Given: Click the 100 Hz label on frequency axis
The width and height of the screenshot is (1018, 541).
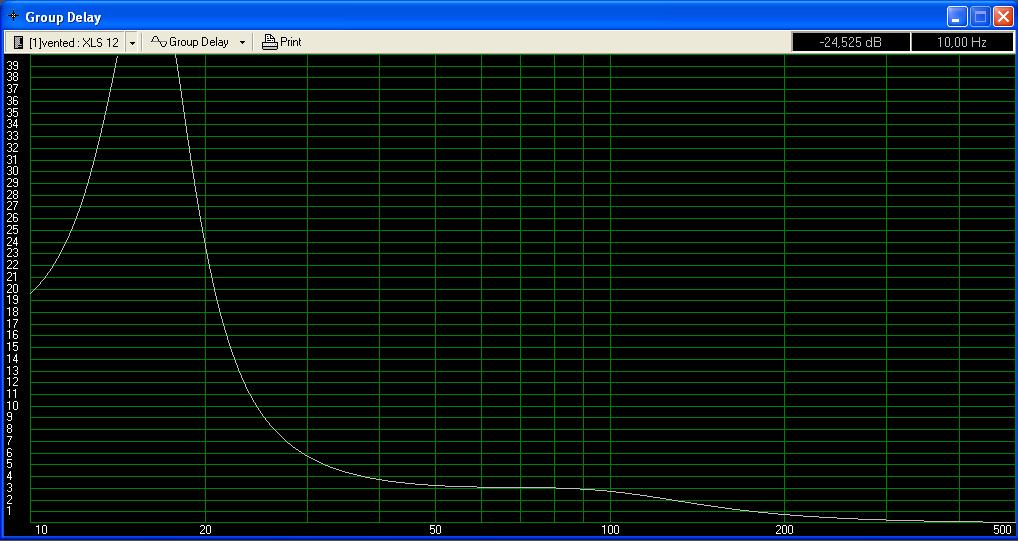Looking at the screenshot, I should coord(610,529).
